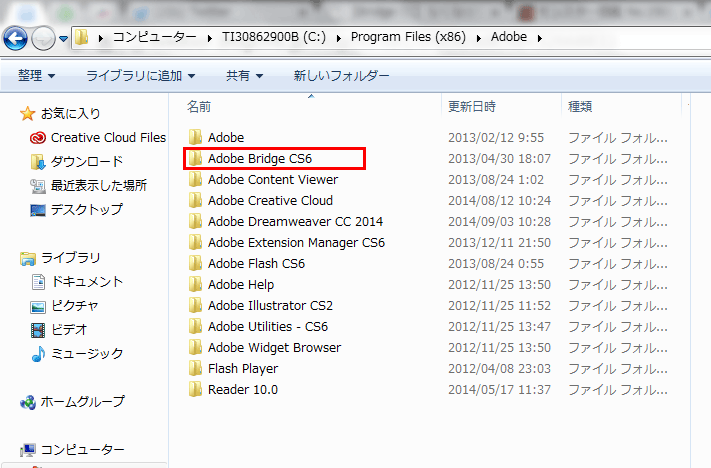711x468 pixels.
Task: Open ライブラリ in the navigation pane
Action: [70, 258]
